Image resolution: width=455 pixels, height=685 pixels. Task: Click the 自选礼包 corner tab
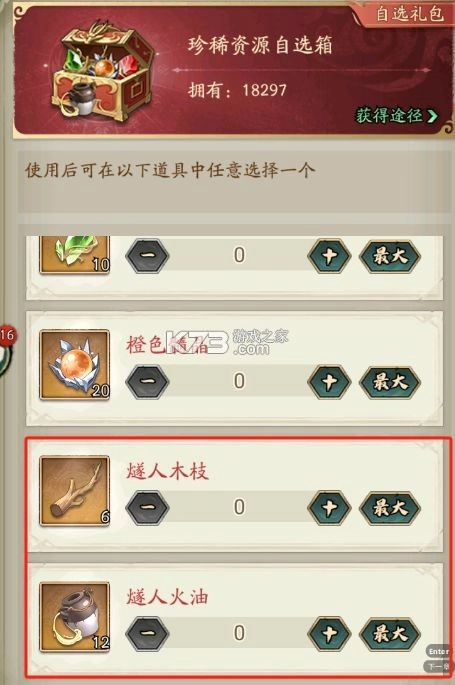coord(408,14)
